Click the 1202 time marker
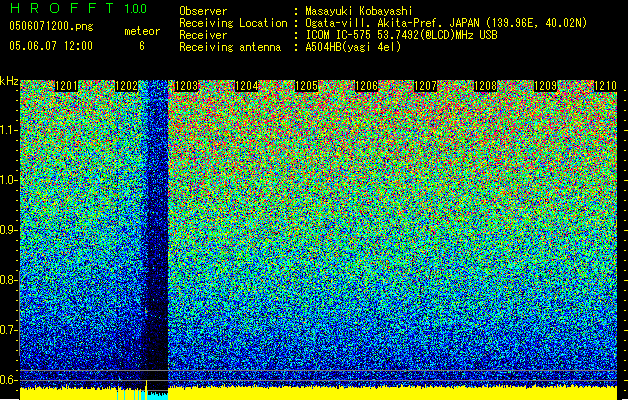This screenshot has width=629, height=400. coord(126,86)
